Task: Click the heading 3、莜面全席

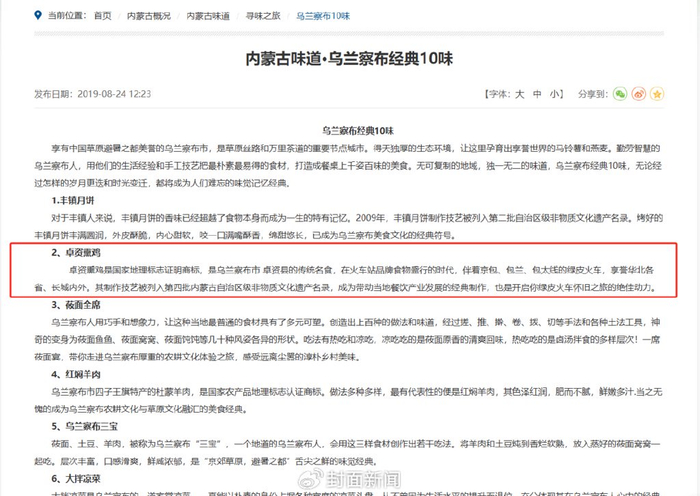Action: click(76, 305)
